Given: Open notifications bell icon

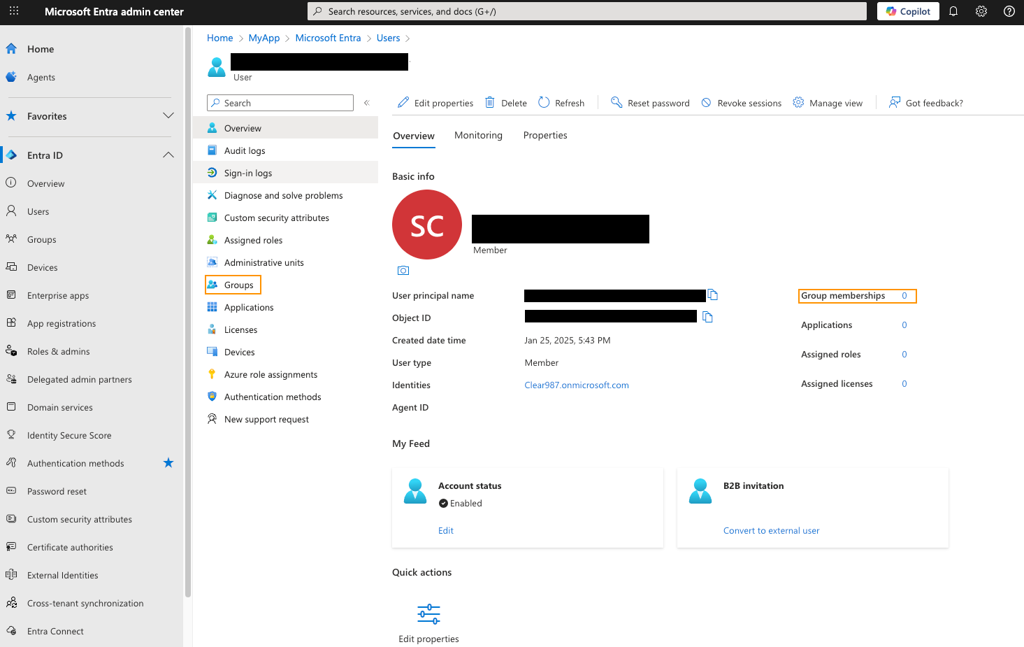Looking at the screenshot, I should 953,11.
